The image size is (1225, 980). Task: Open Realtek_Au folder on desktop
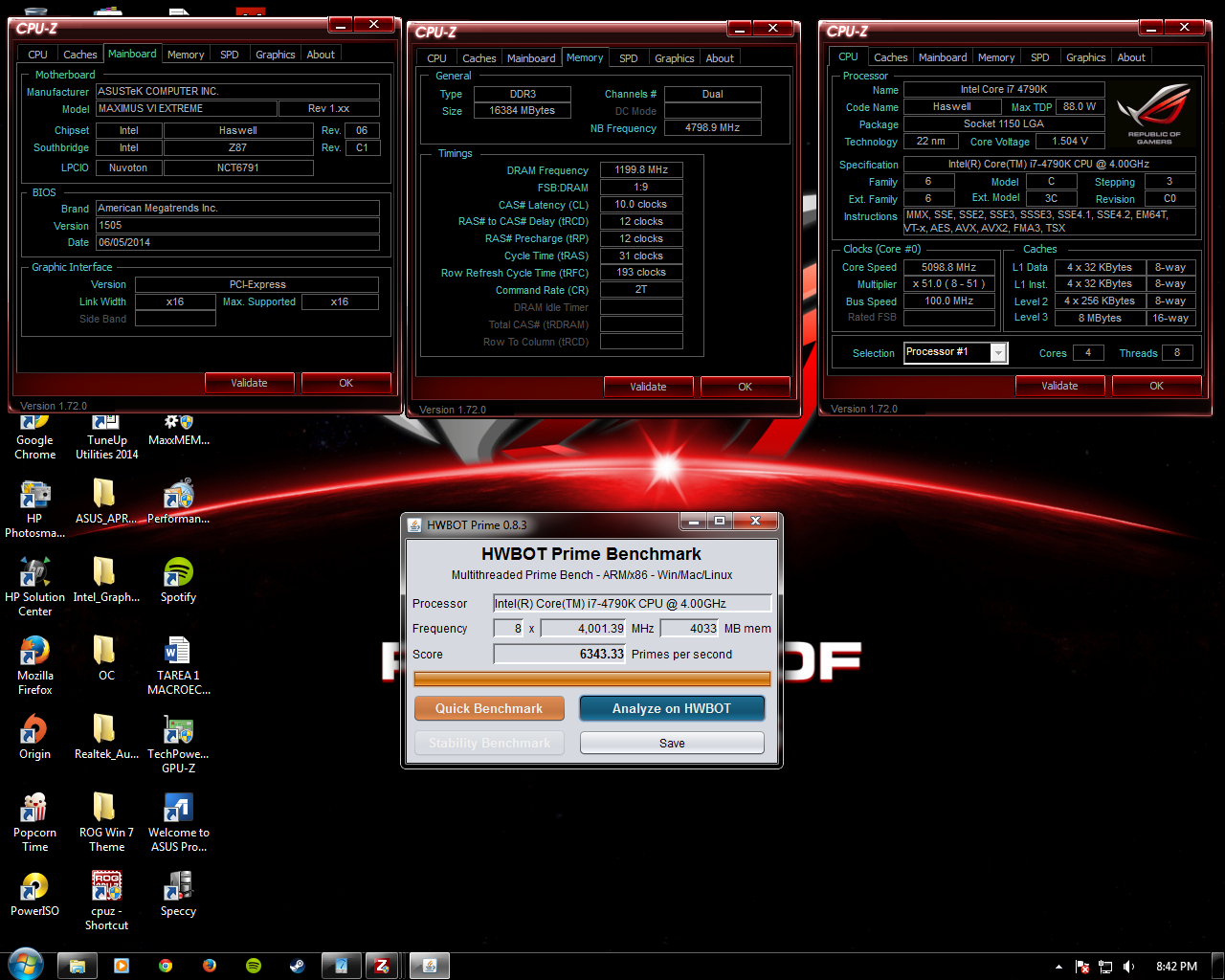[106, 738]
